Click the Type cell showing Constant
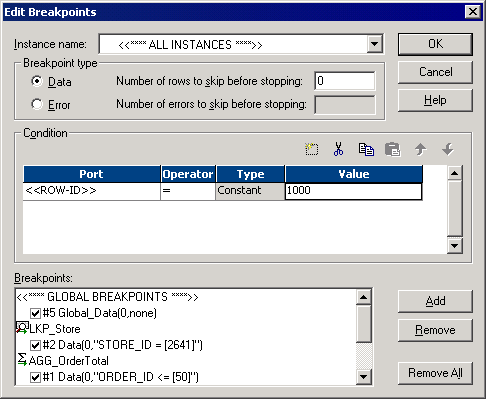This screenshot has width=486, height=399. [x=250, y=191]
